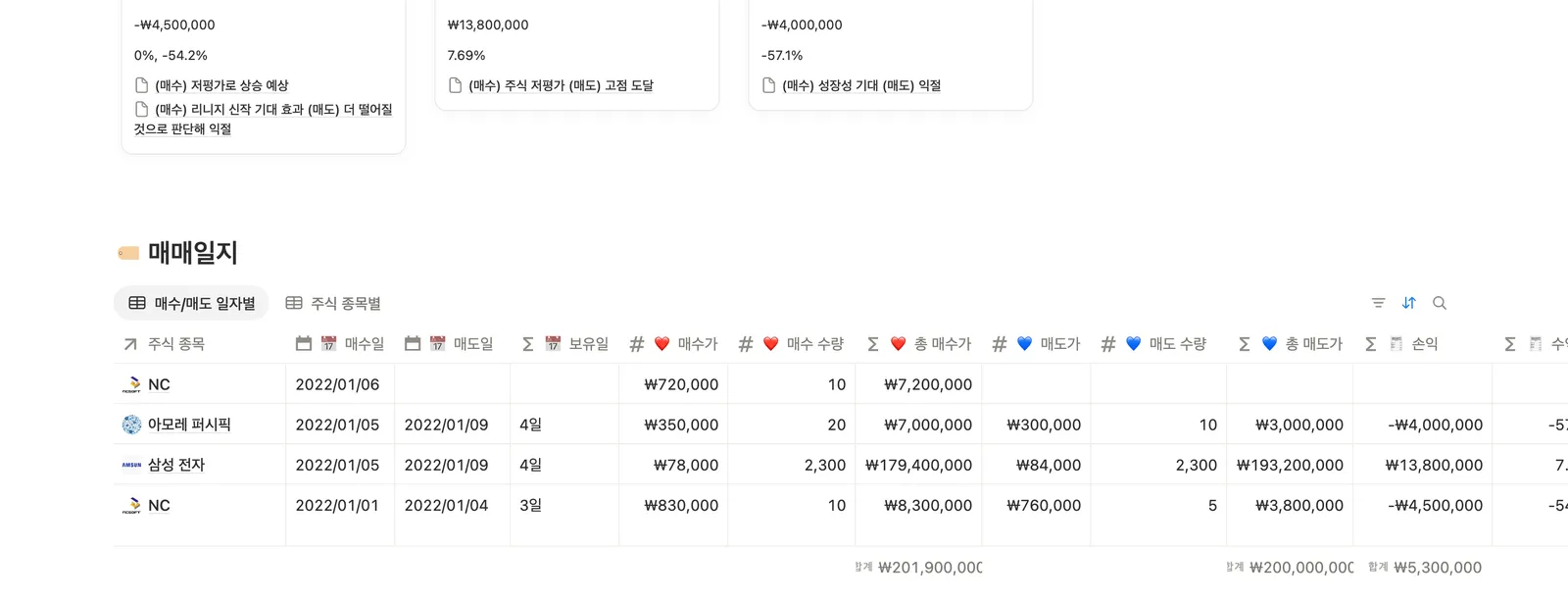Viewport: 1568px width, 600px height.
Task: Open the database search magnifier icon
Action: point(1439,303)
